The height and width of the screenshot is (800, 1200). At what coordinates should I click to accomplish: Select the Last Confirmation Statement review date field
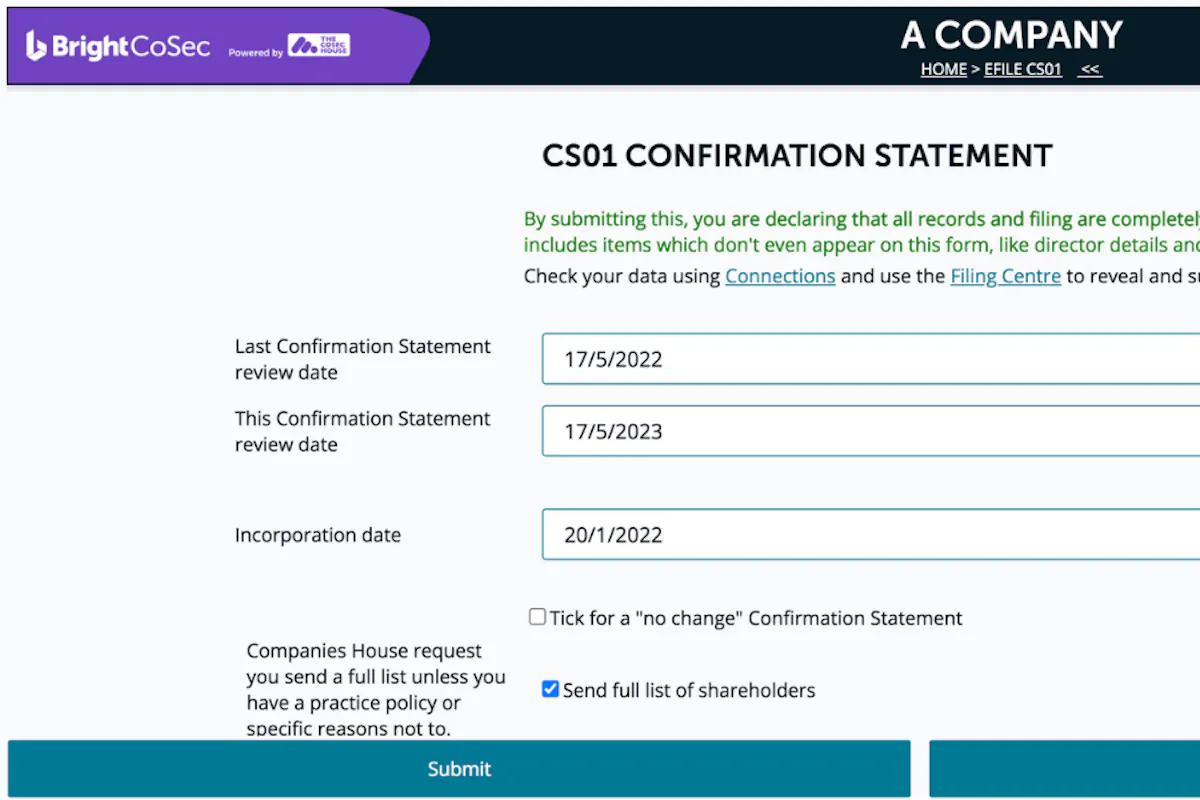pos(871,359)
